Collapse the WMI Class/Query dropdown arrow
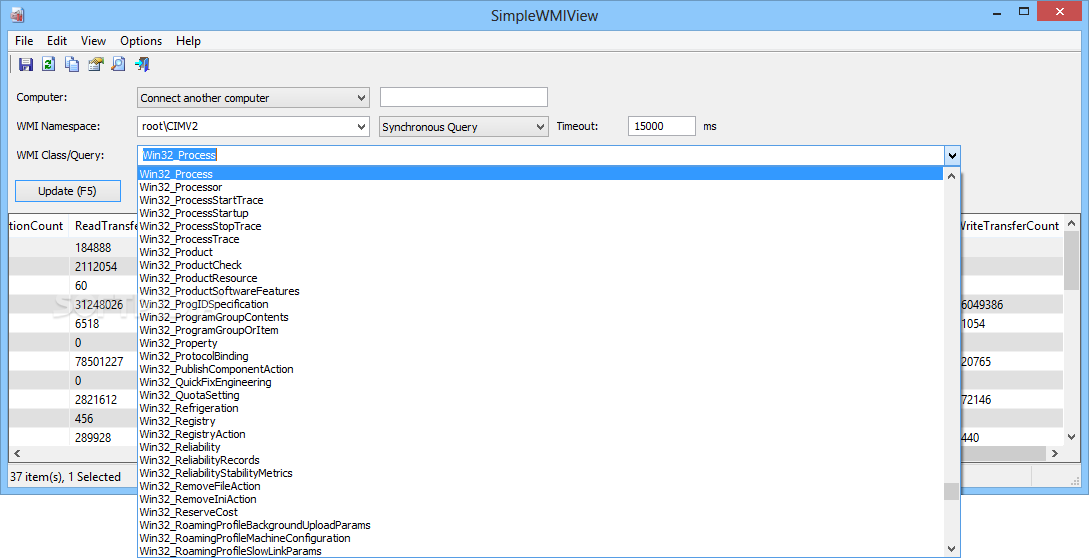1089x558 pixels. point(952,156)
